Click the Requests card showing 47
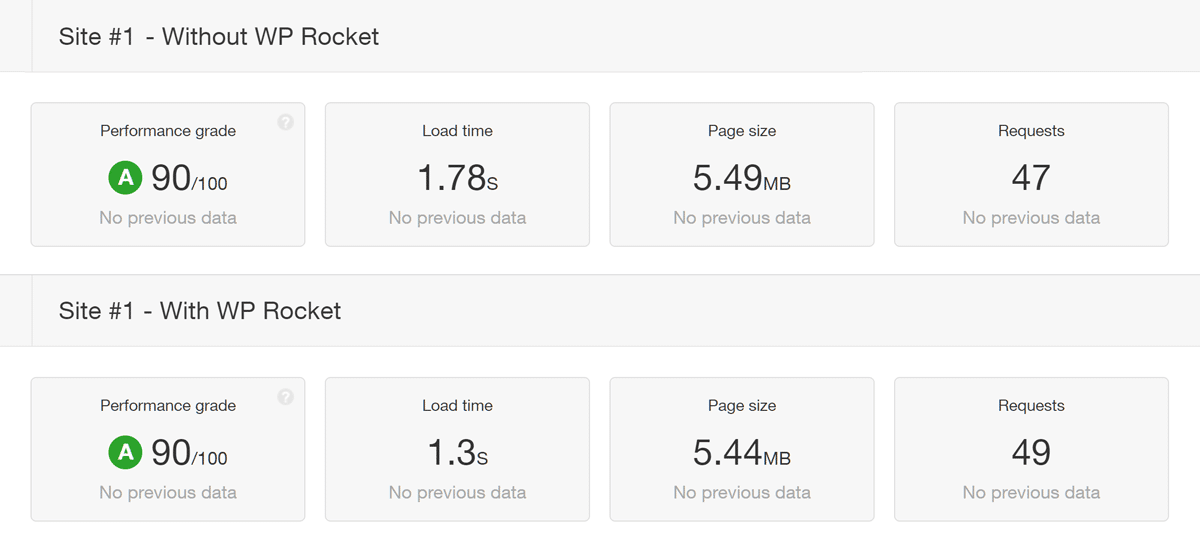1200x549 pixels. click(1031, 174)
